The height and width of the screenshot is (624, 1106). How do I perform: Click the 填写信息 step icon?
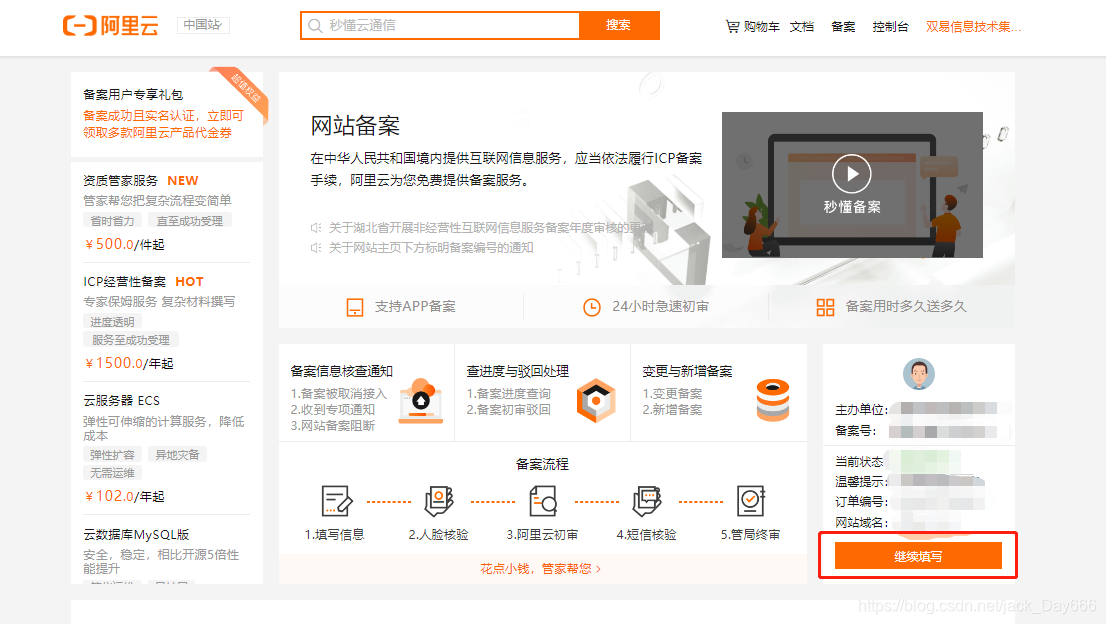[336, 501]
